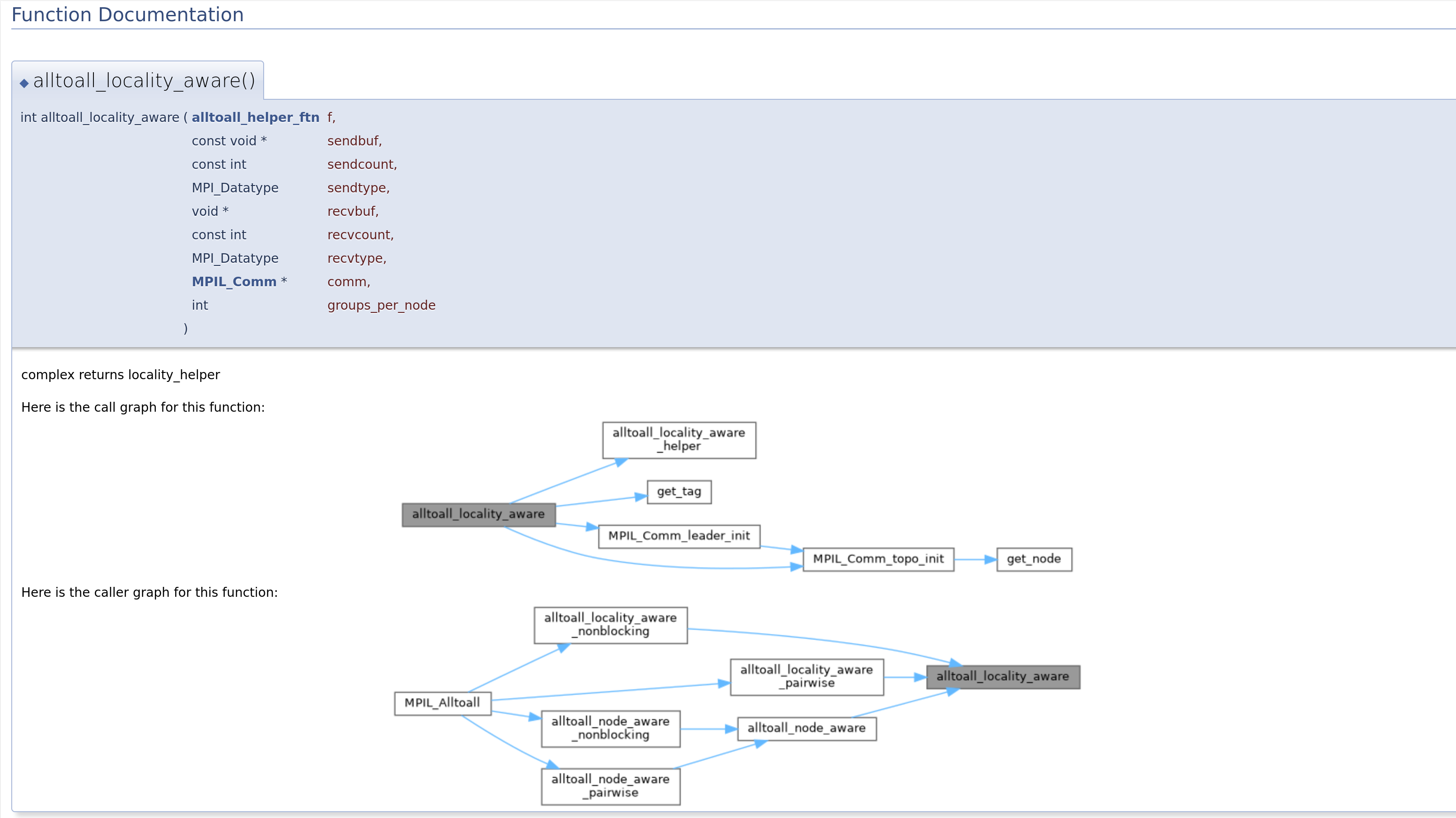Viewport: 1456px width, 818px height.
Task: Click the recvcount parameter name
Action: [x=361, y=235]
